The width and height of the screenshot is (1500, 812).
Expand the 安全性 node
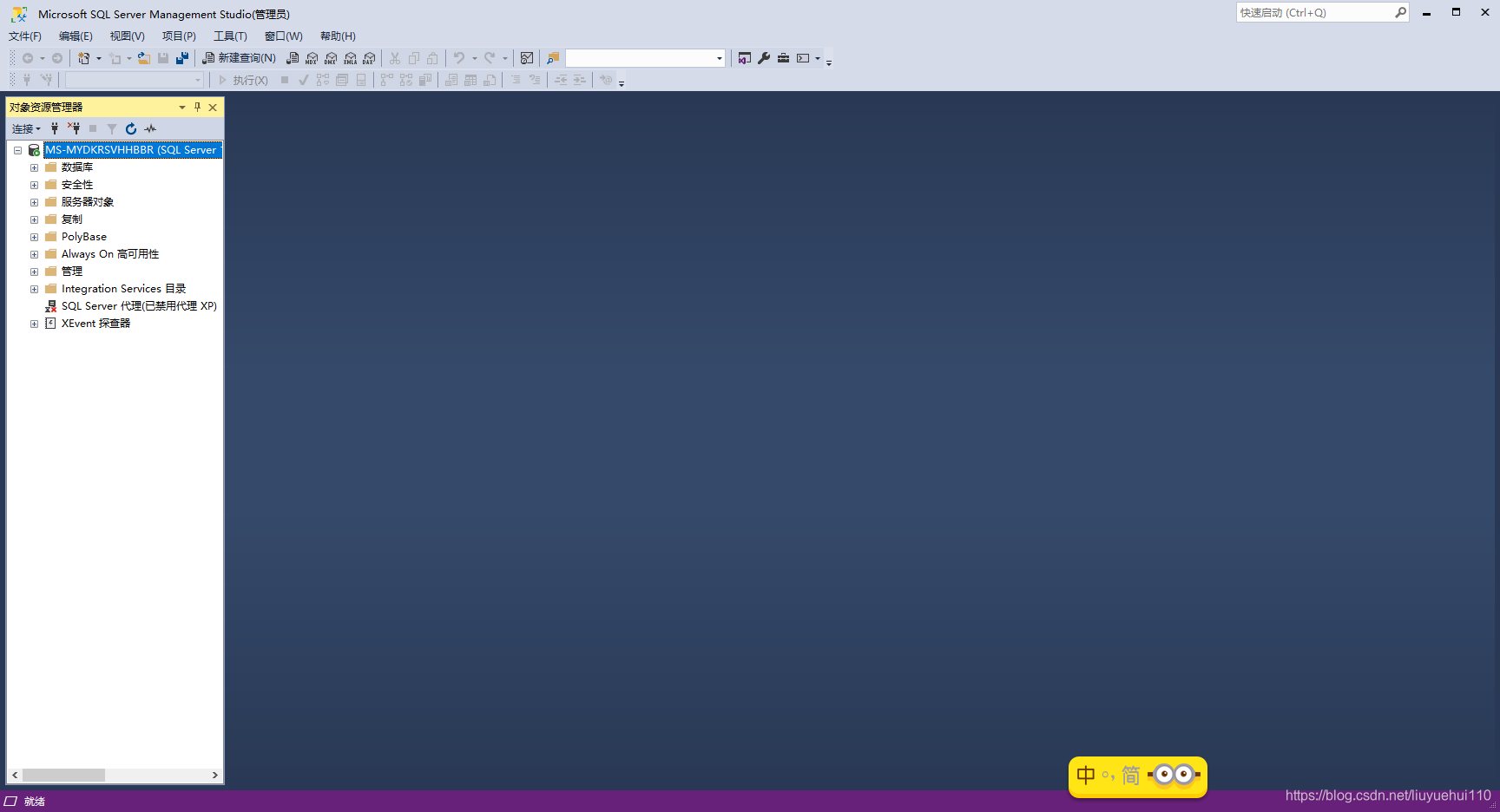tap(34, 185)
